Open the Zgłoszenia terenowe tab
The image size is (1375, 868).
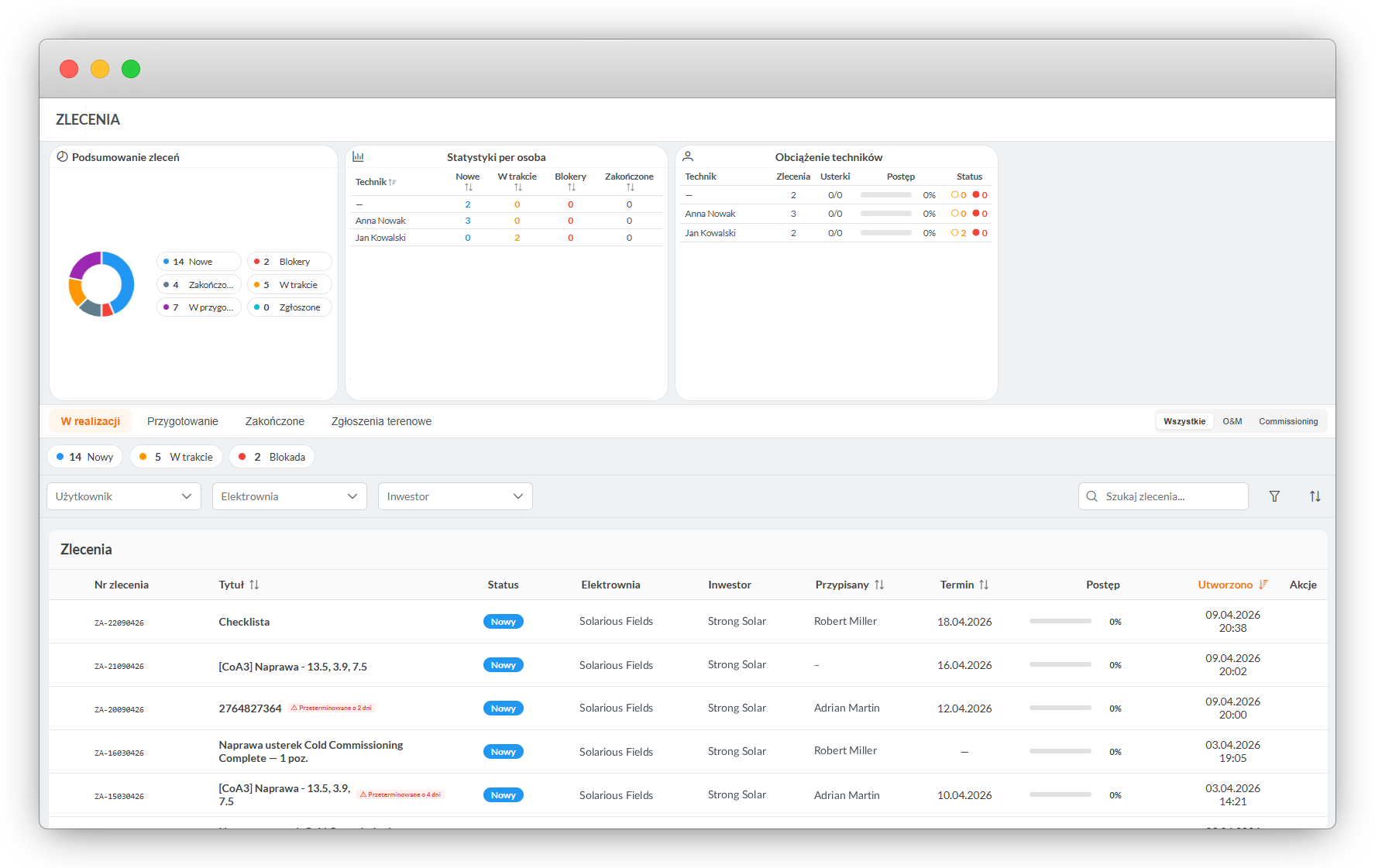point(381,421)
